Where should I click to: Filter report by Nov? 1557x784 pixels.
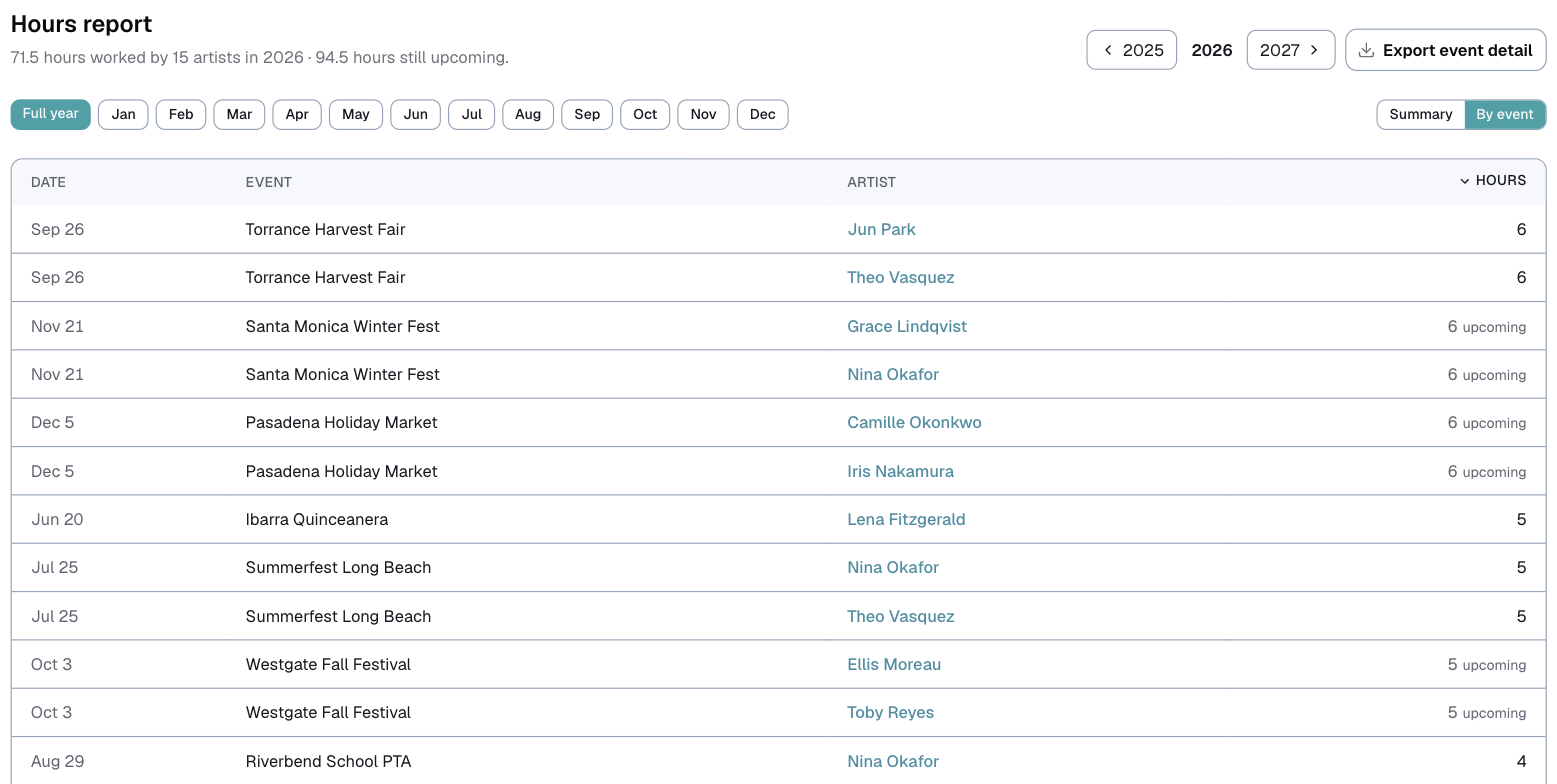click(704, 114)
